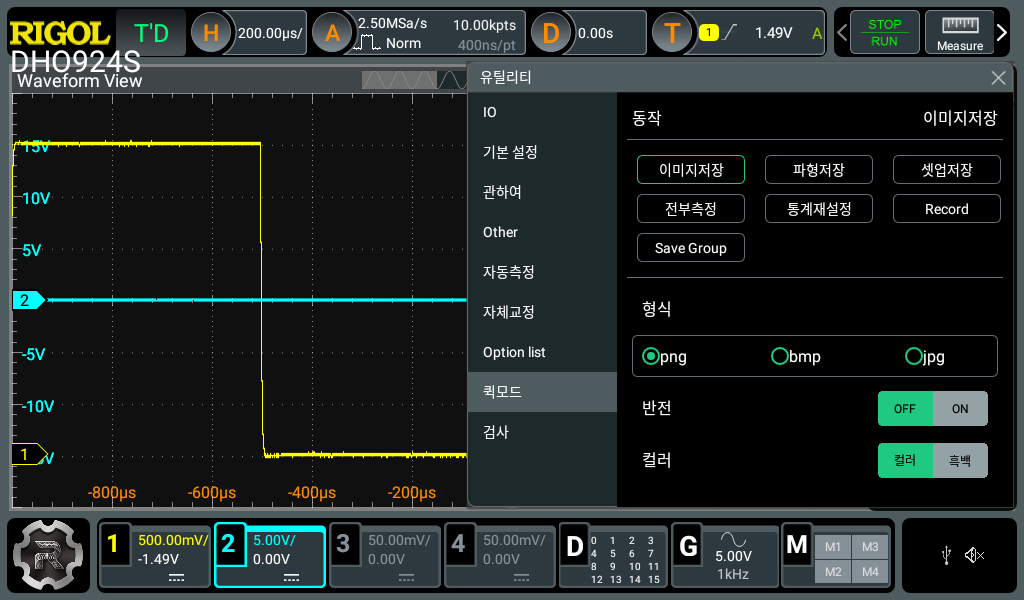The width and height of the screenshot is (1024, 600).
Task: Open the IO utility menu item
Action: [542, 112]
